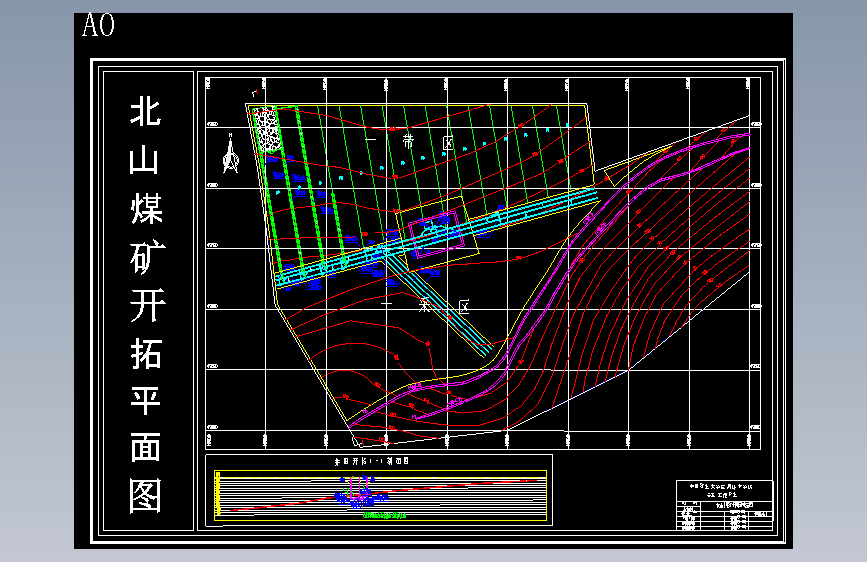Click the section view heading above the profile

click(372, 461)
